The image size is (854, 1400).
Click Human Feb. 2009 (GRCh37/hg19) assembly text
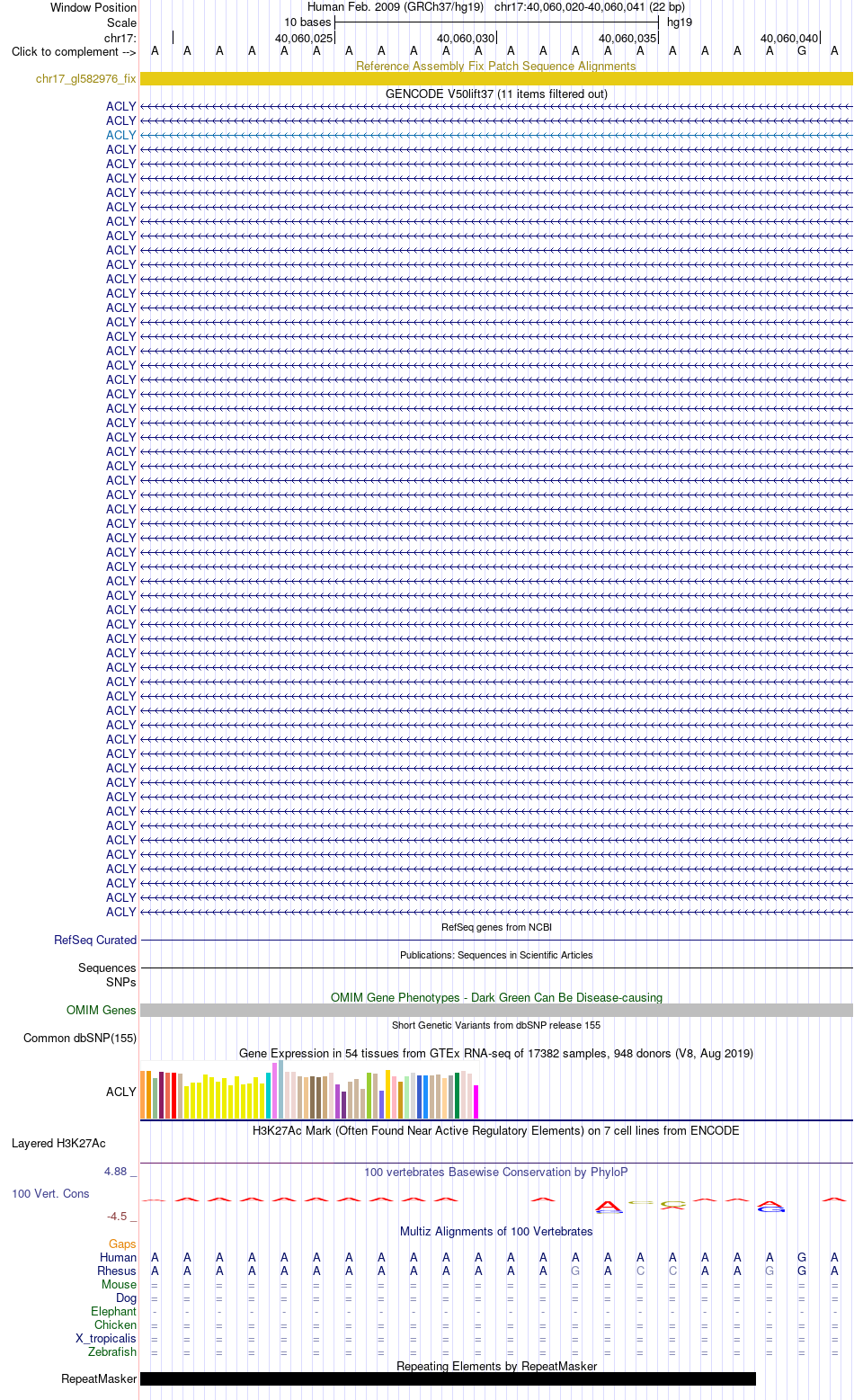point(395,7)
